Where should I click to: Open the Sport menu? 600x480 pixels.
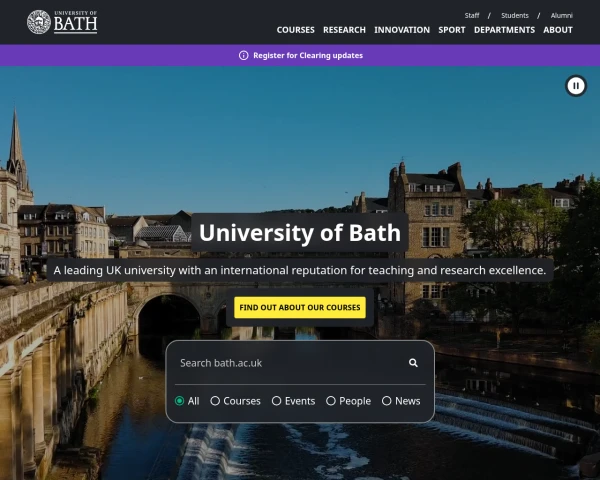tap(452, 30)
